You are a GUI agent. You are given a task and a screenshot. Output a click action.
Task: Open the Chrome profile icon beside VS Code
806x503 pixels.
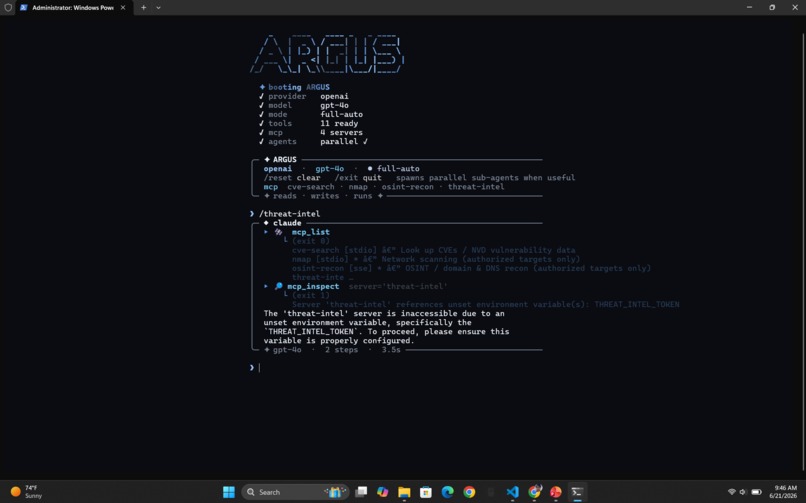tap(535, 492)
